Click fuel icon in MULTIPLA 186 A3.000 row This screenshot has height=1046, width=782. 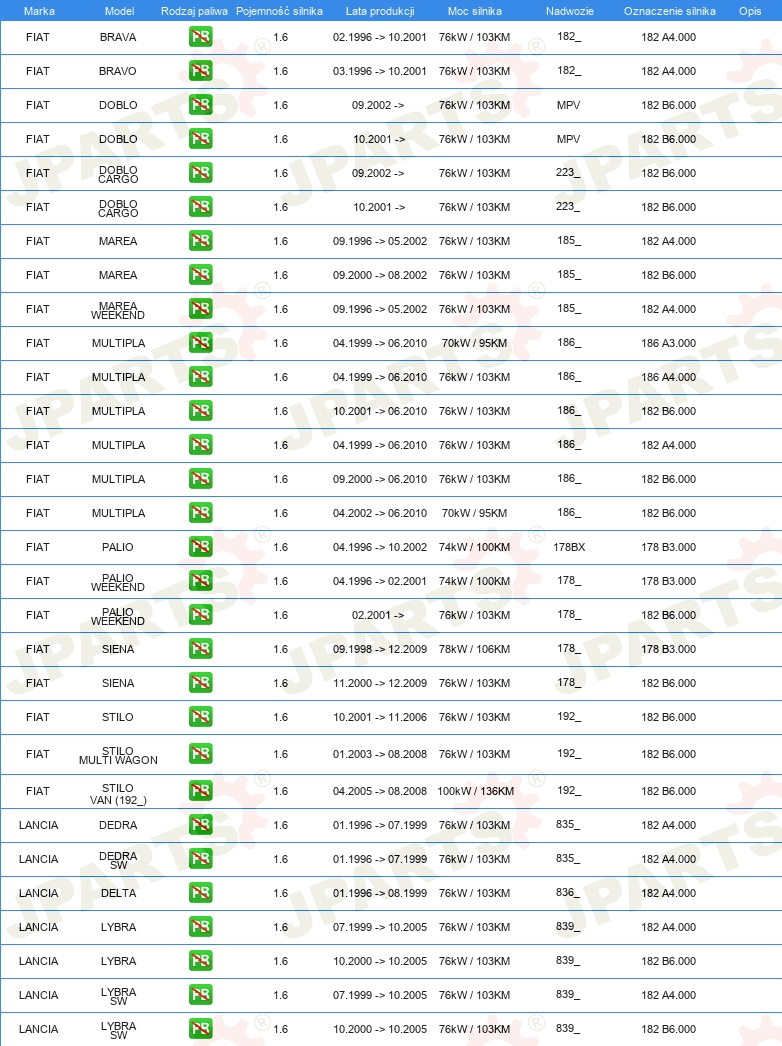pos(200,343)
